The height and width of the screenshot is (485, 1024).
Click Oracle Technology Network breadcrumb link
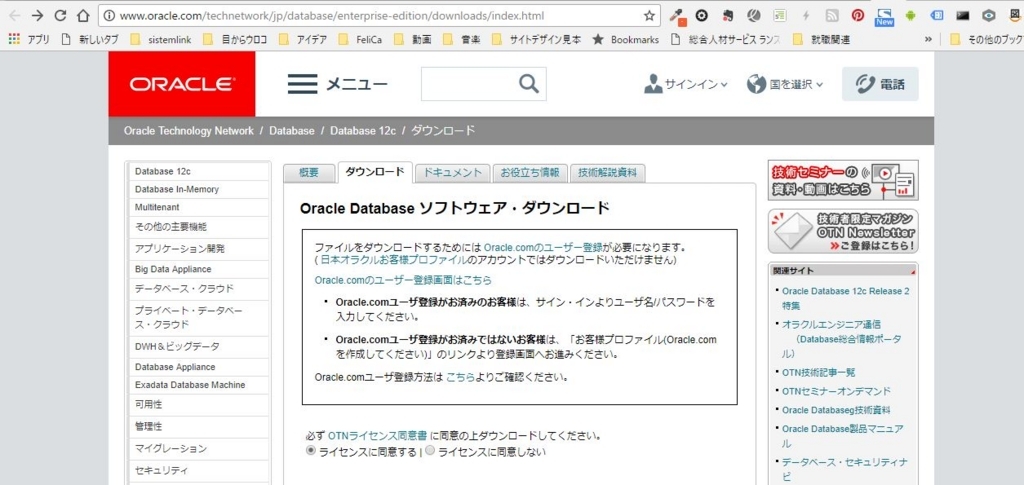pyautogui.click(x=189, y=131)
